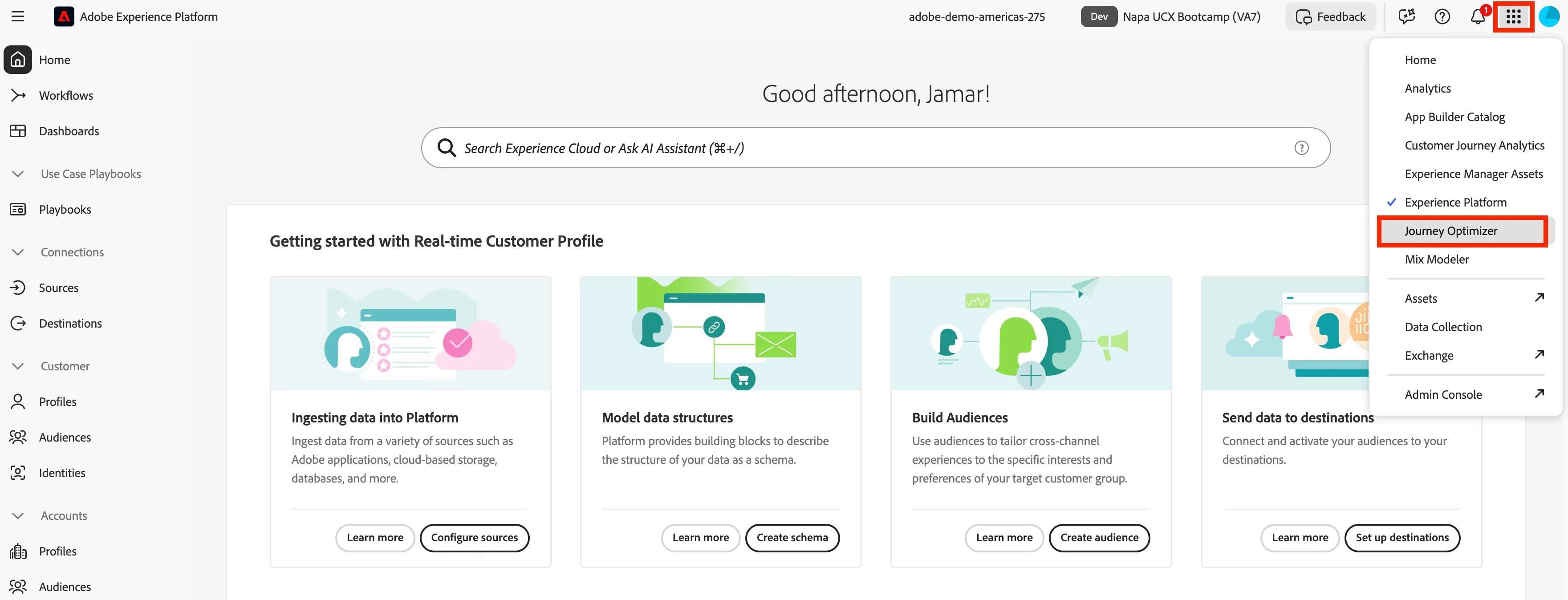Click Learn more under Build Audiences
1568x600 pixels.
click(1004, 538)
